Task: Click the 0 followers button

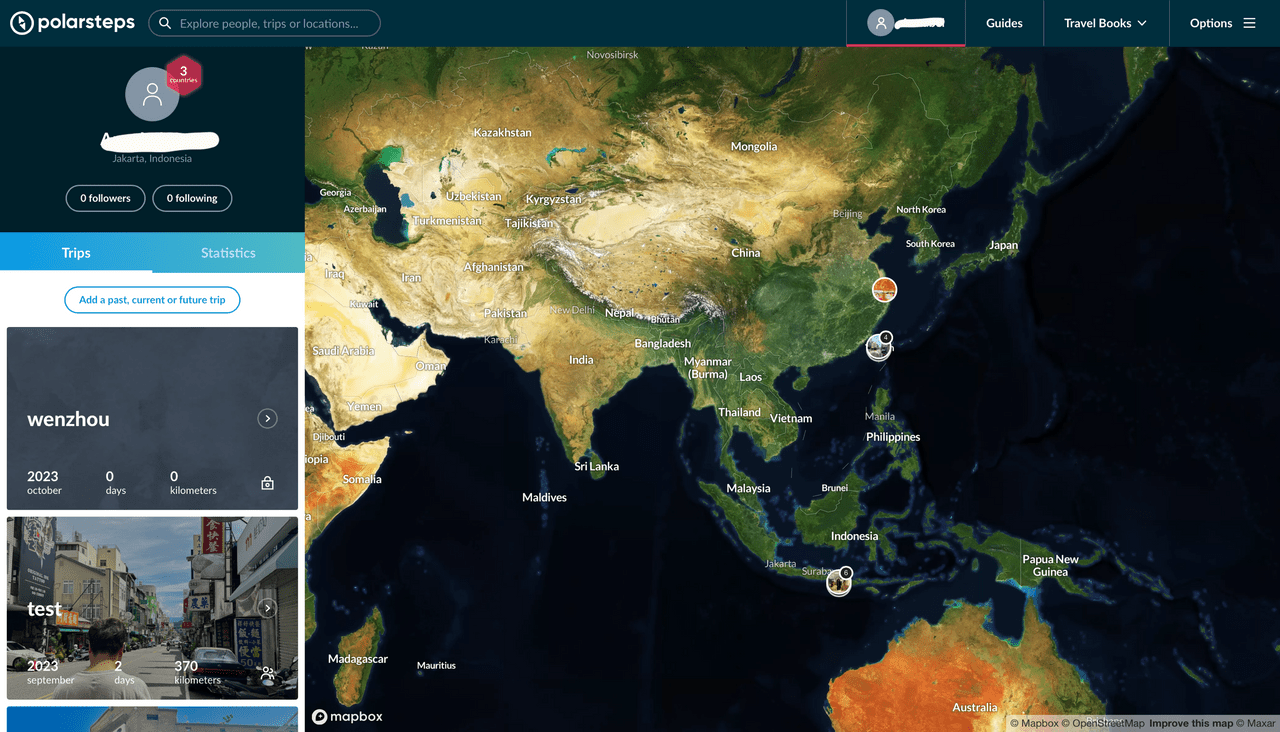Action: [x=105, y=198]
